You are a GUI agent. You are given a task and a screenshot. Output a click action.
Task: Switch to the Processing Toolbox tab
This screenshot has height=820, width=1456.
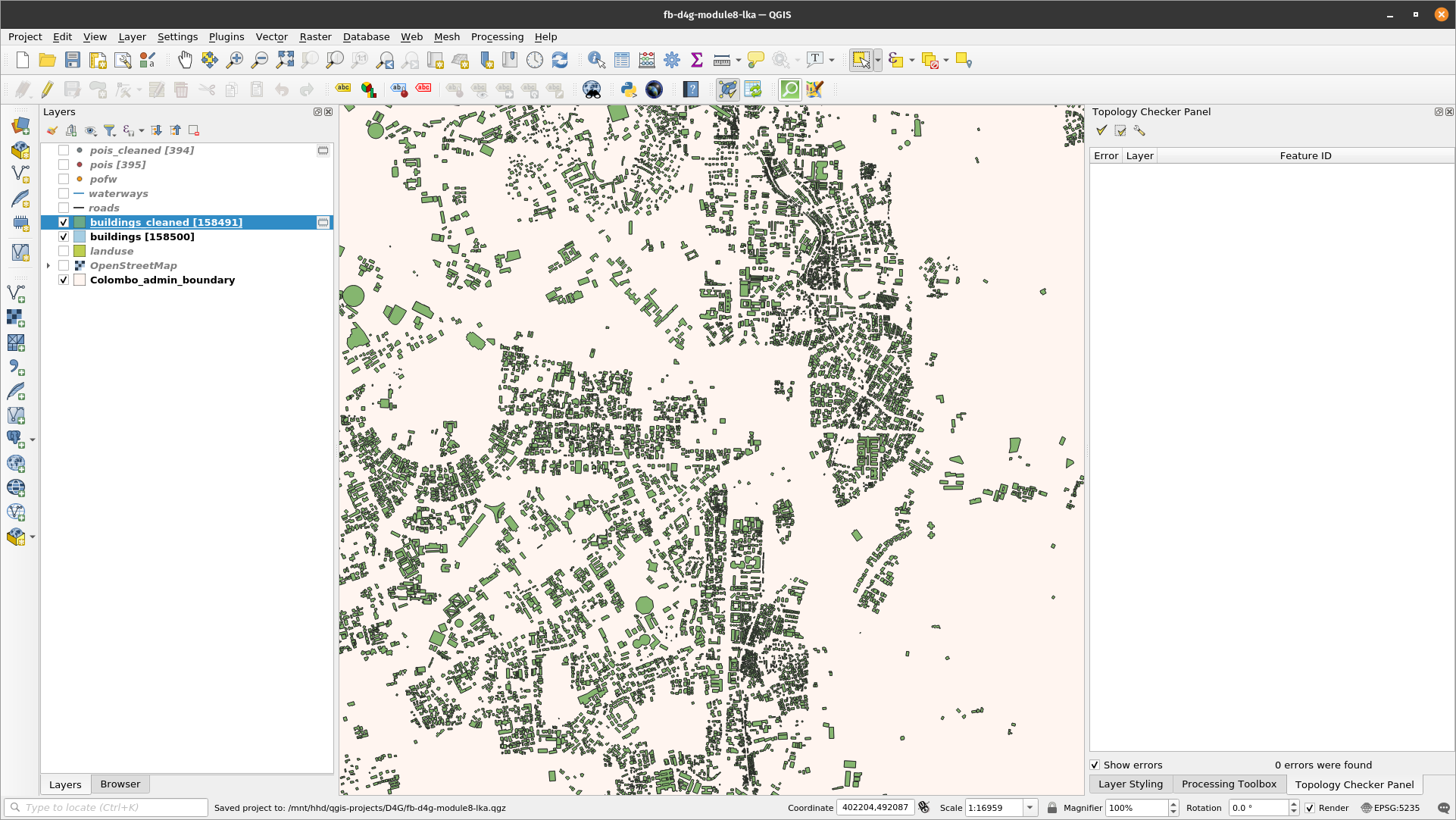(x=1228, y=784)
